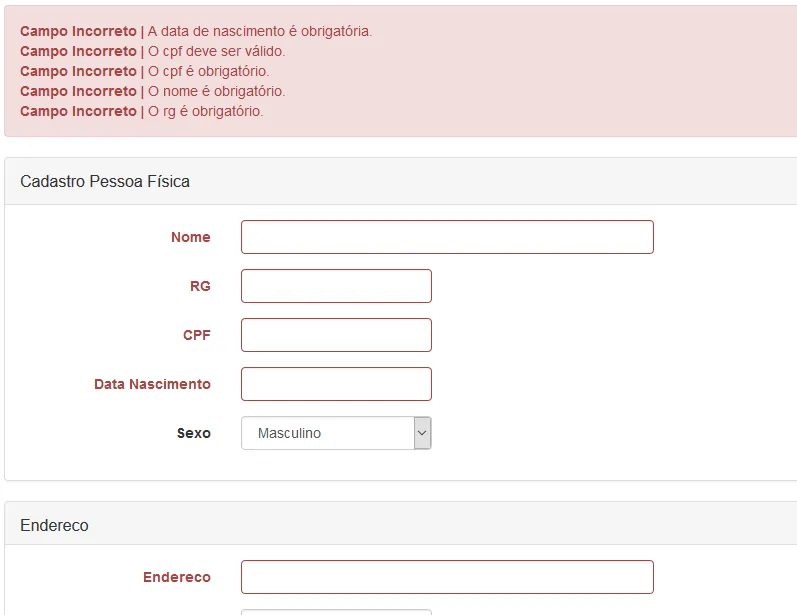This screenshot has height=615, width=797.
Task: Click the CPF field label
Action: click(197, 335)
